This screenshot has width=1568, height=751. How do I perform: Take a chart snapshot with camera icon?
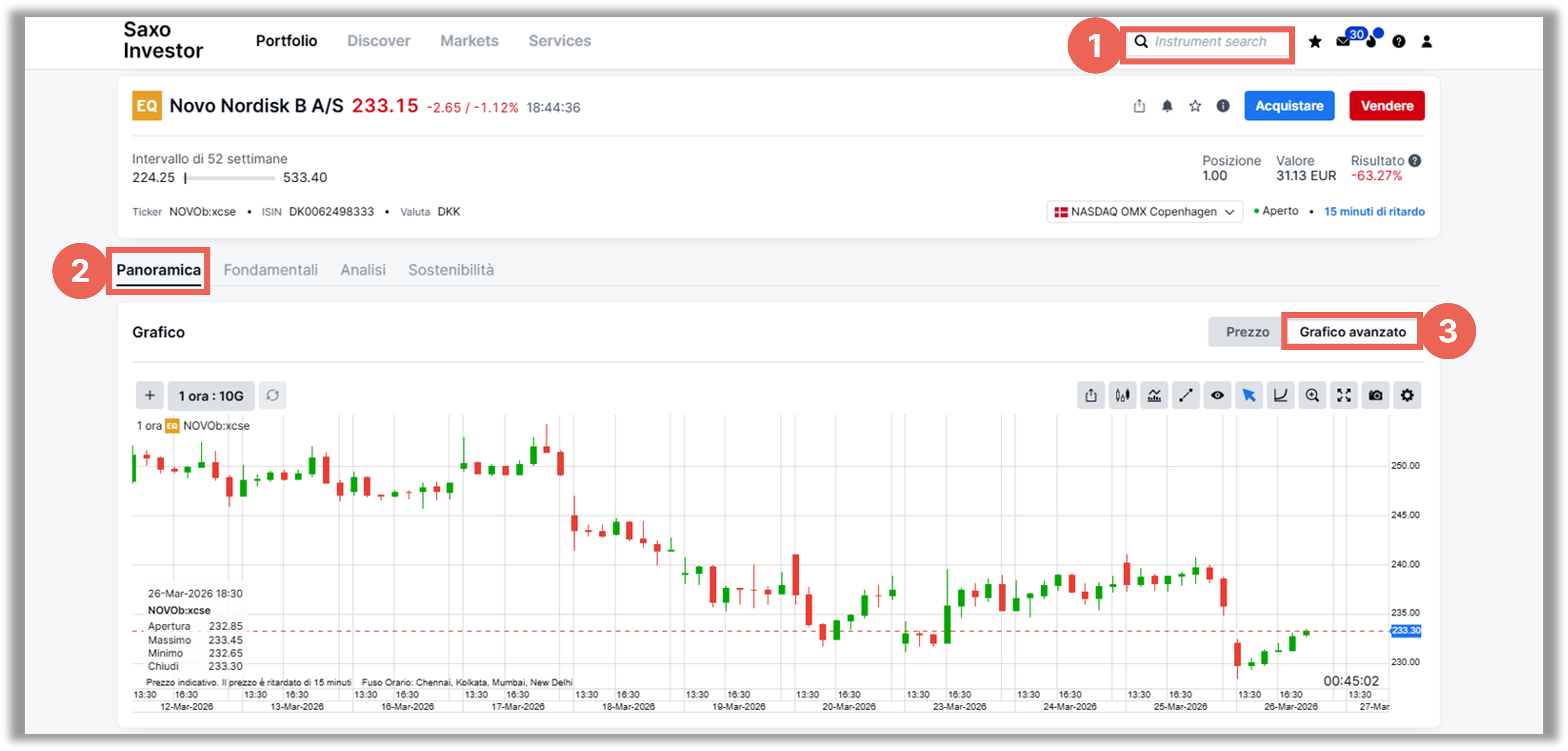click(1376, 396)
